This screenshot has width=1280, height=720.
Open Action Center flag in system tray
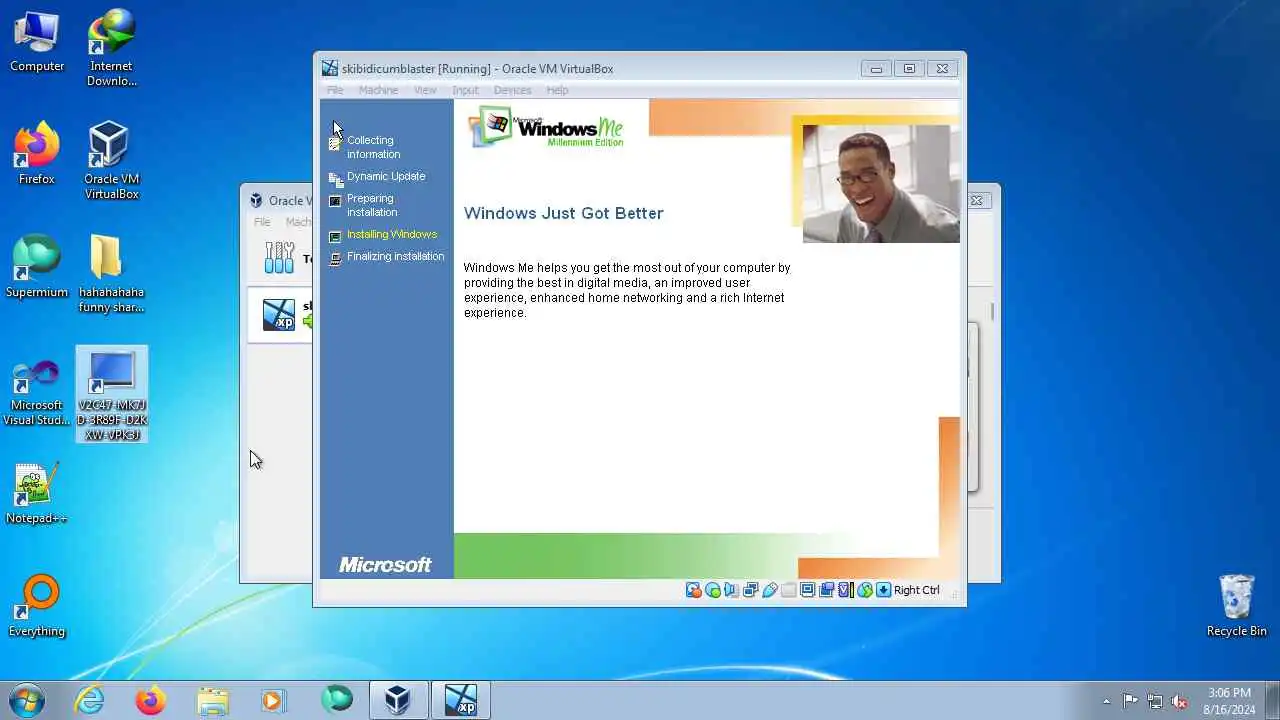click(x=1131, y=701)
